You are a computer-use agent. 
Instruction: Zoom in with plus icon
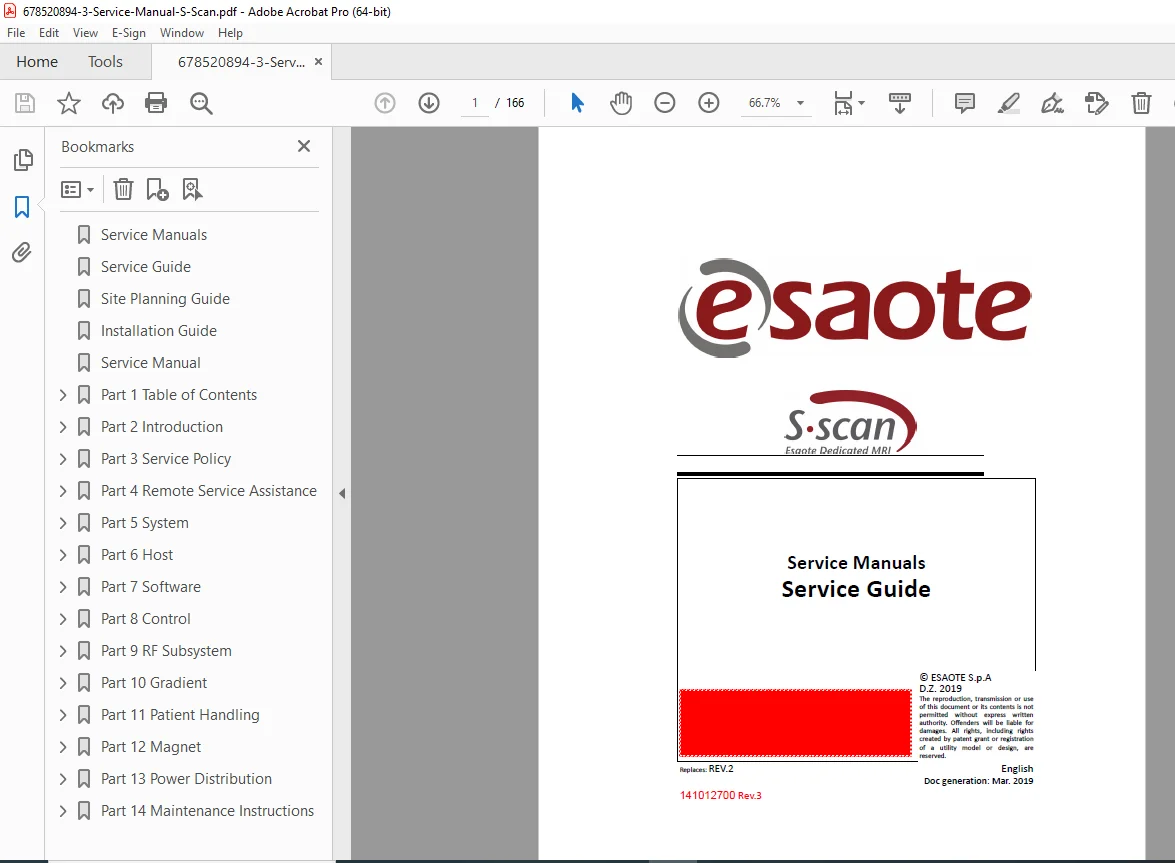708,103
